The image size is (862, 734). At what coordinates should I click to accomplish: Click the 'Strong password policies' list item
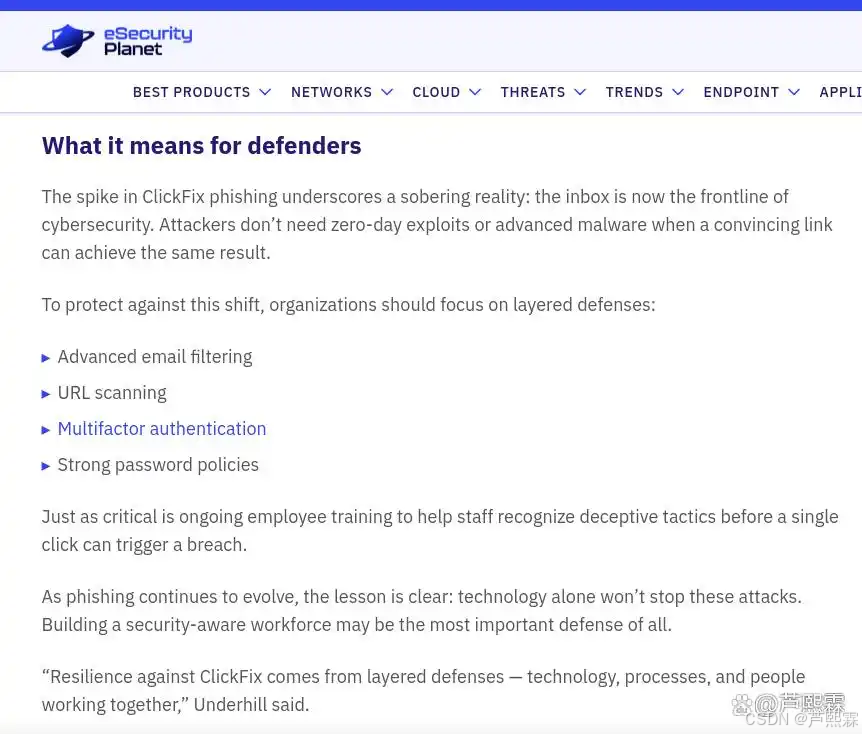click(158, 465)
